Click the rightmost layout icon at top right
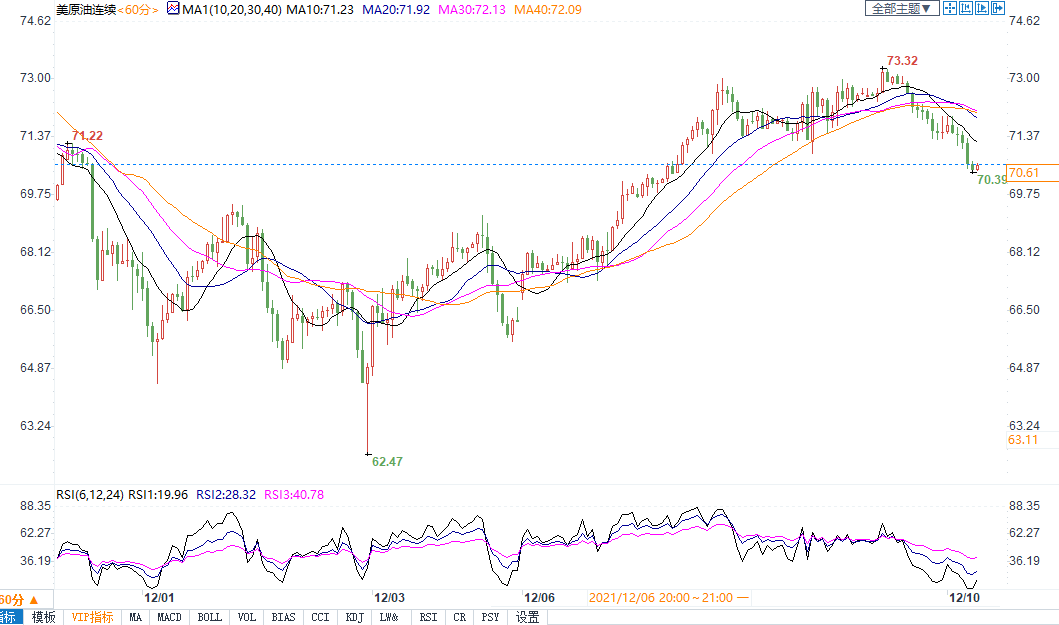The height and width of the screenshot is (625, 1059). (x=998, y=8)
